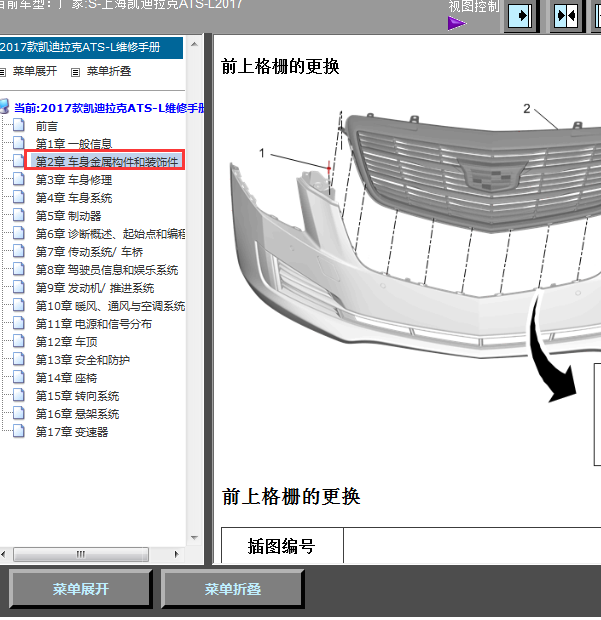
Task: Click the page icon beside 第10章 暖风、通风与空调系统
Action: pos(19,305)
